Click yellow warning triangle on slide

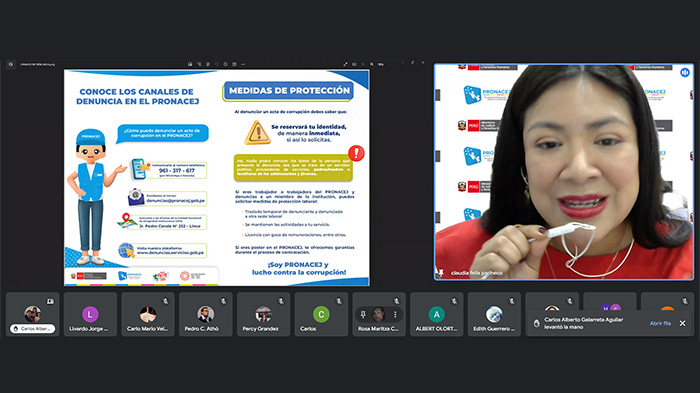258,133
